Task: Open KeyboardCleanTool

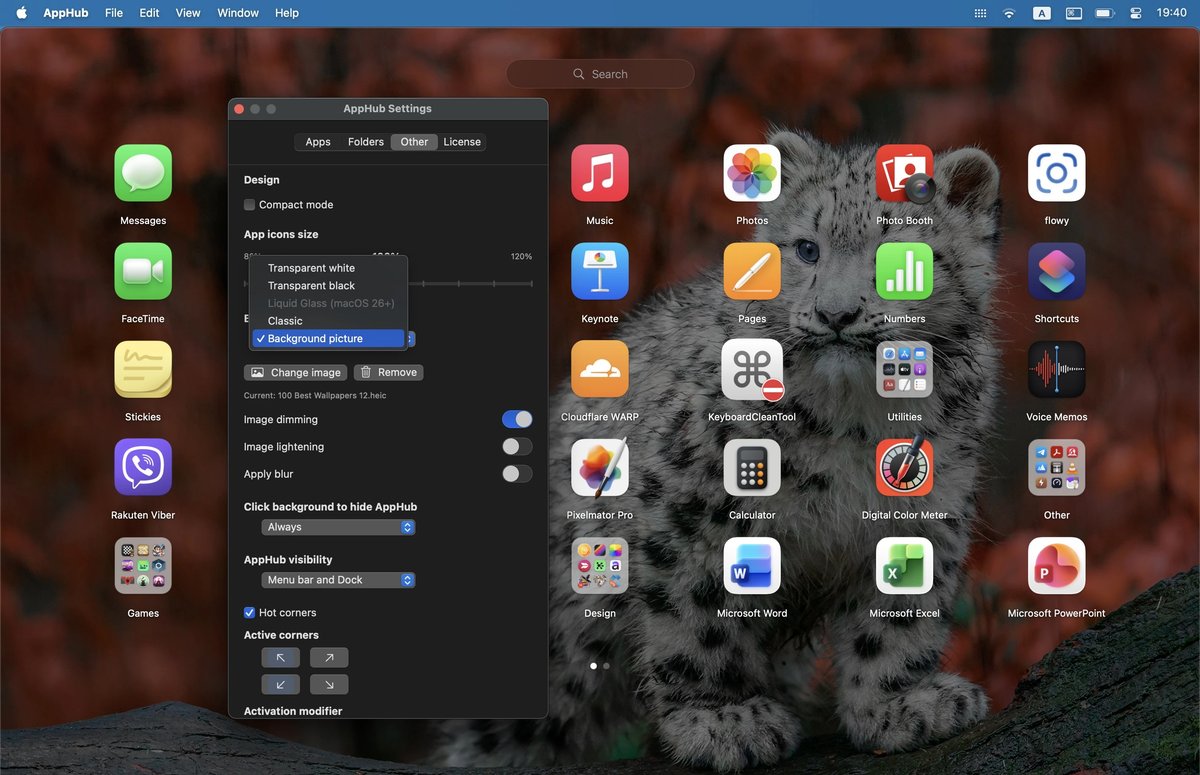Action: tap(752, 369)
